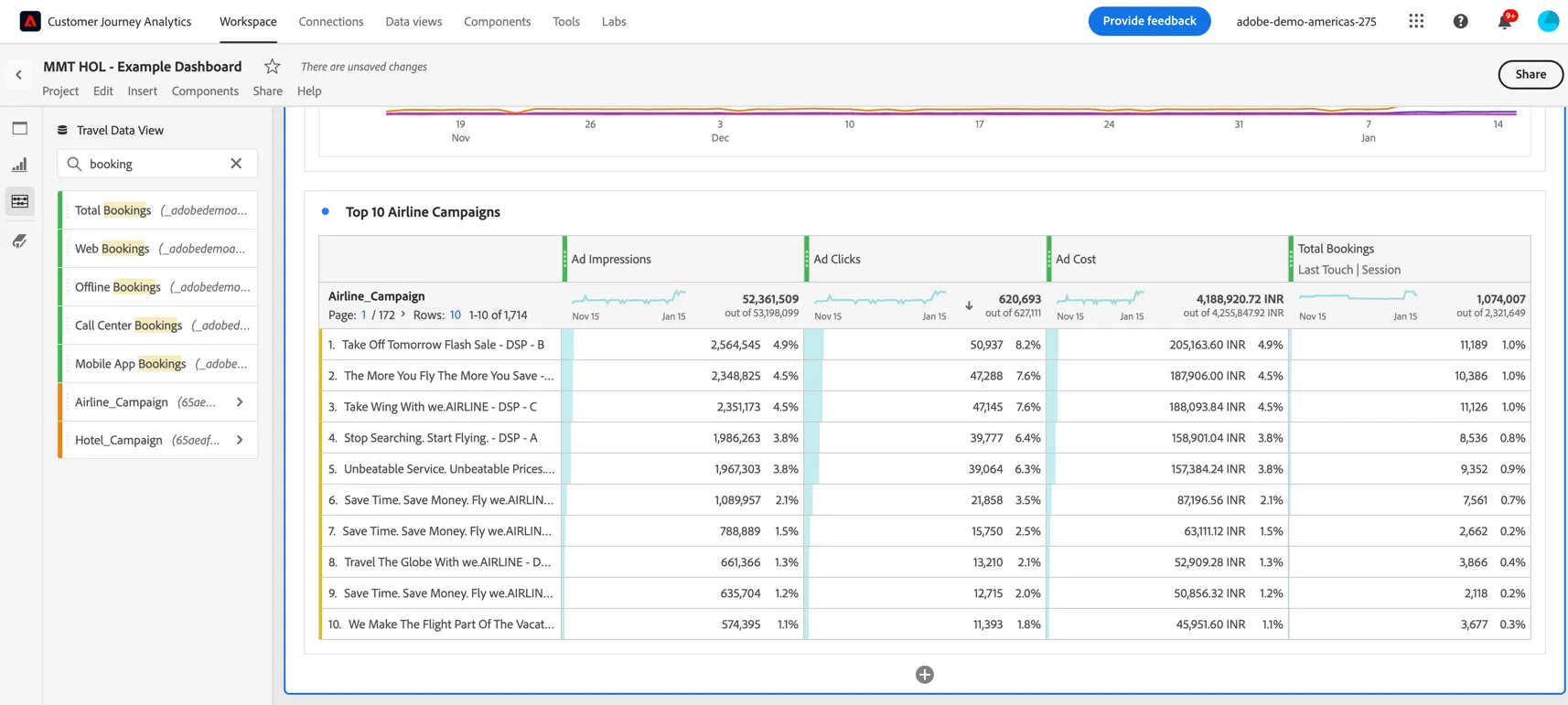Click the Ad Clicks sort arrow
Image resolution: width=1568 pixels, height=705 pixels.
(x=969, y=305)
